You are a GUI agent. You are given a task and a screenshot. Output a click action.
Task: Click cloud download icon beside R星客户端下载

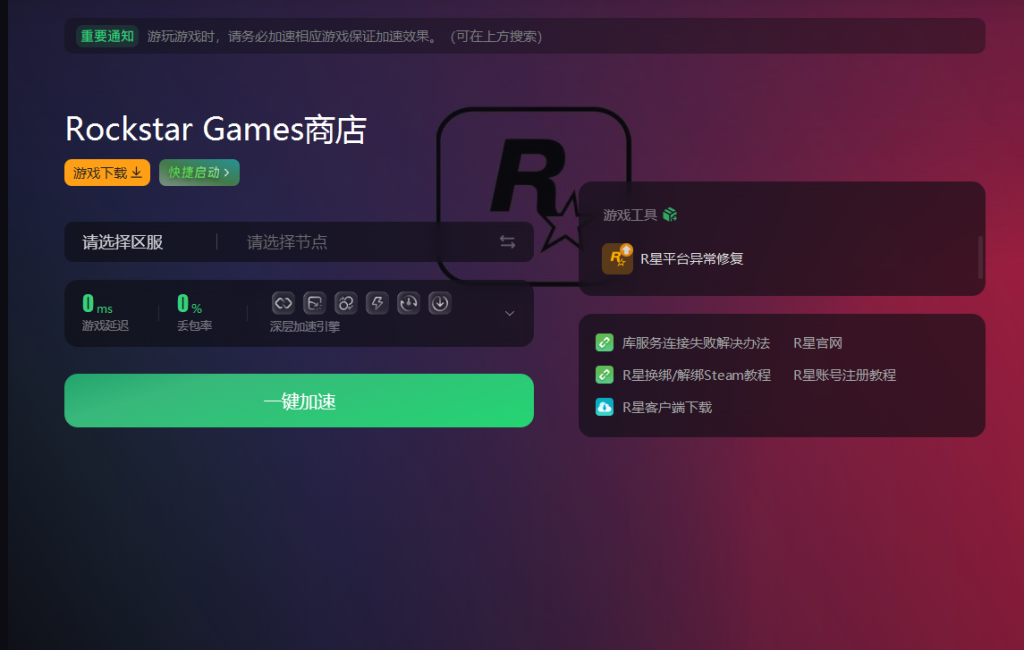point(605,407)
